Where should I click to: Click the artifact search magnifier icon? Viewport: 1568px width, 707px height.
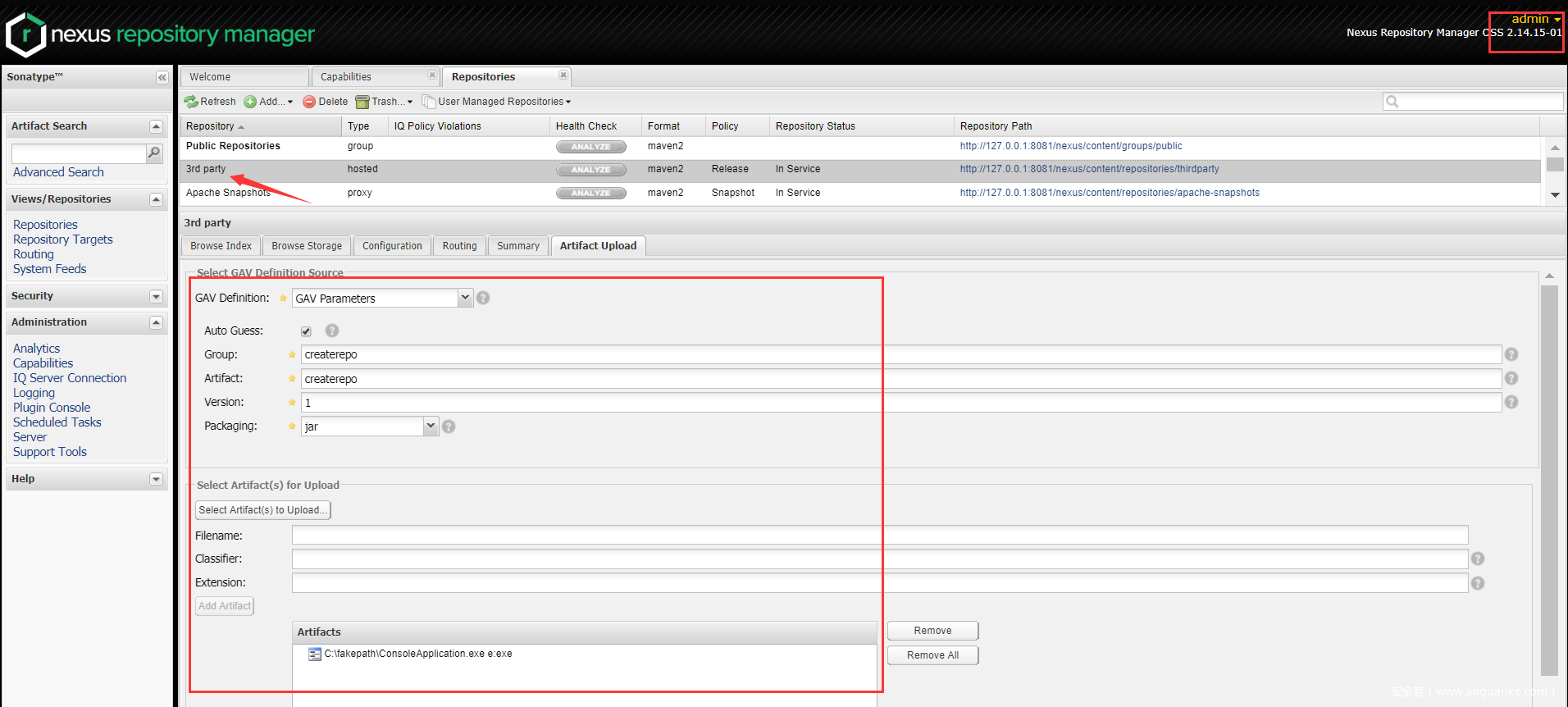[153, 153]
